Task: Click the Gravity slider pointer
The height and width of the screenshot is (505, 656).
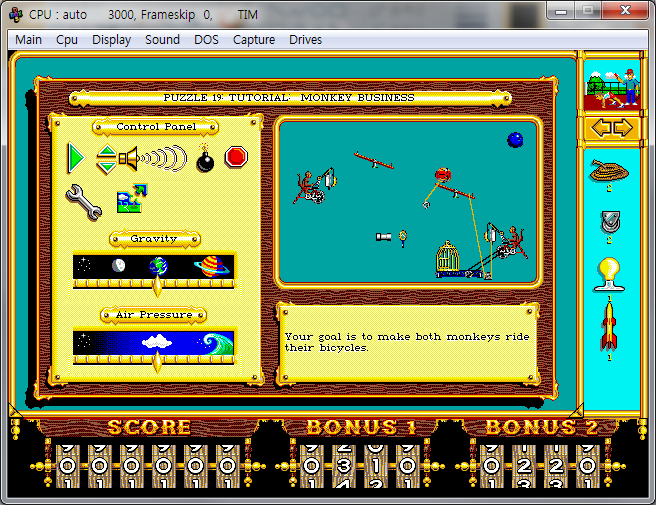Action: tap(157, 287)
